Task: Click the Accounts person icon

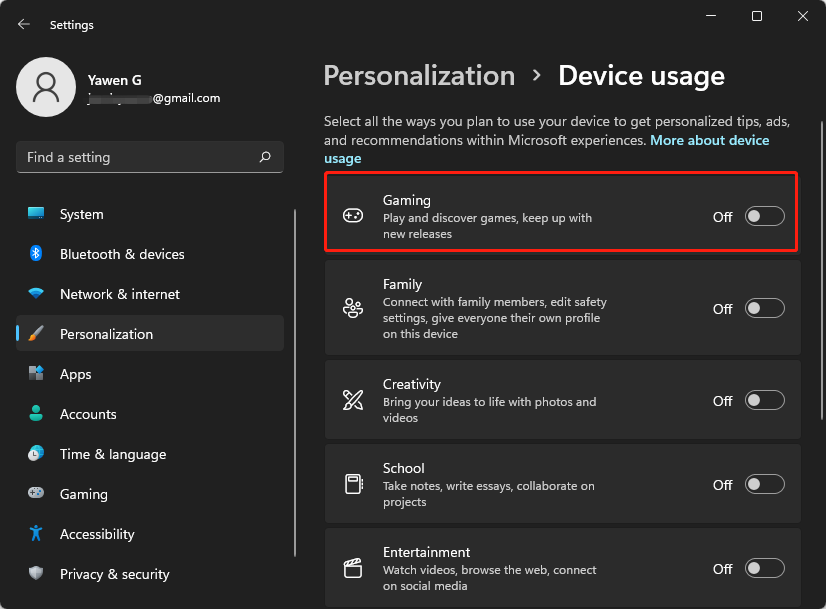Action: (36, 413)
